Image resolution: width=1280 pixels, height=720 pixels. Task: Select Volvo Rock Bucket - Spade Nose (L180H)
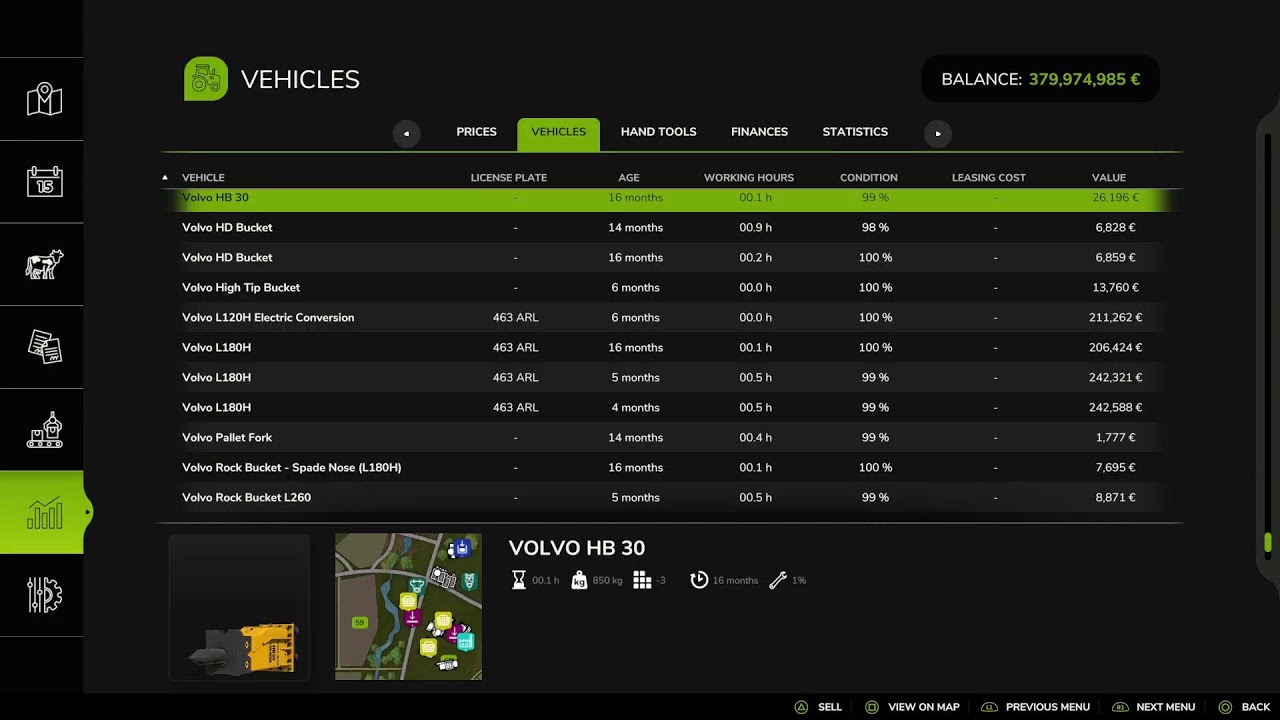672,468
